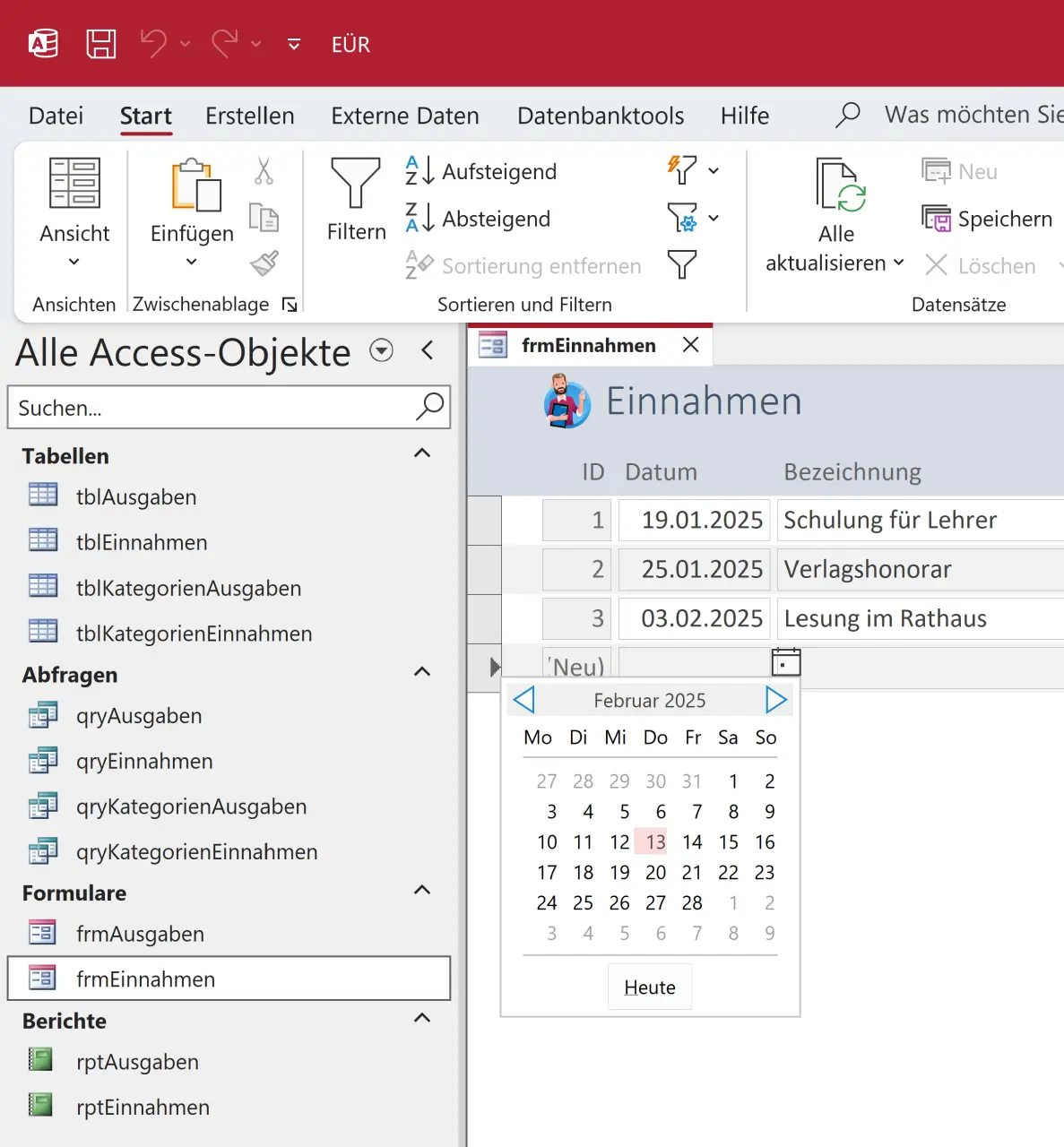Image resolution: width=1064 pixels, height=1147 pixels.
Task: Go to previous month in calendar
Action: [x=524, y=700]
